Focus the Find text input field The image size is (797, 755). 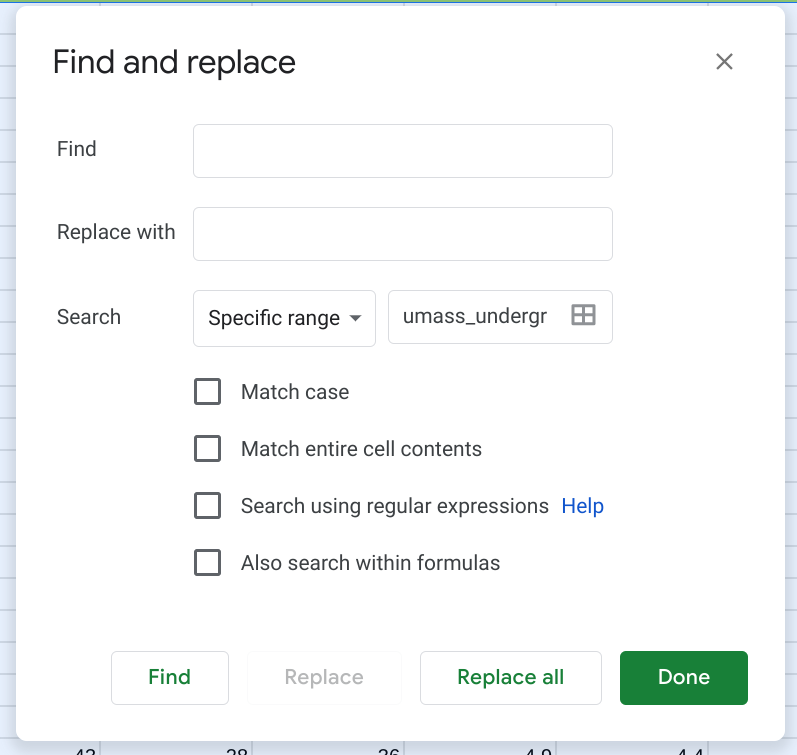(402, 151)
